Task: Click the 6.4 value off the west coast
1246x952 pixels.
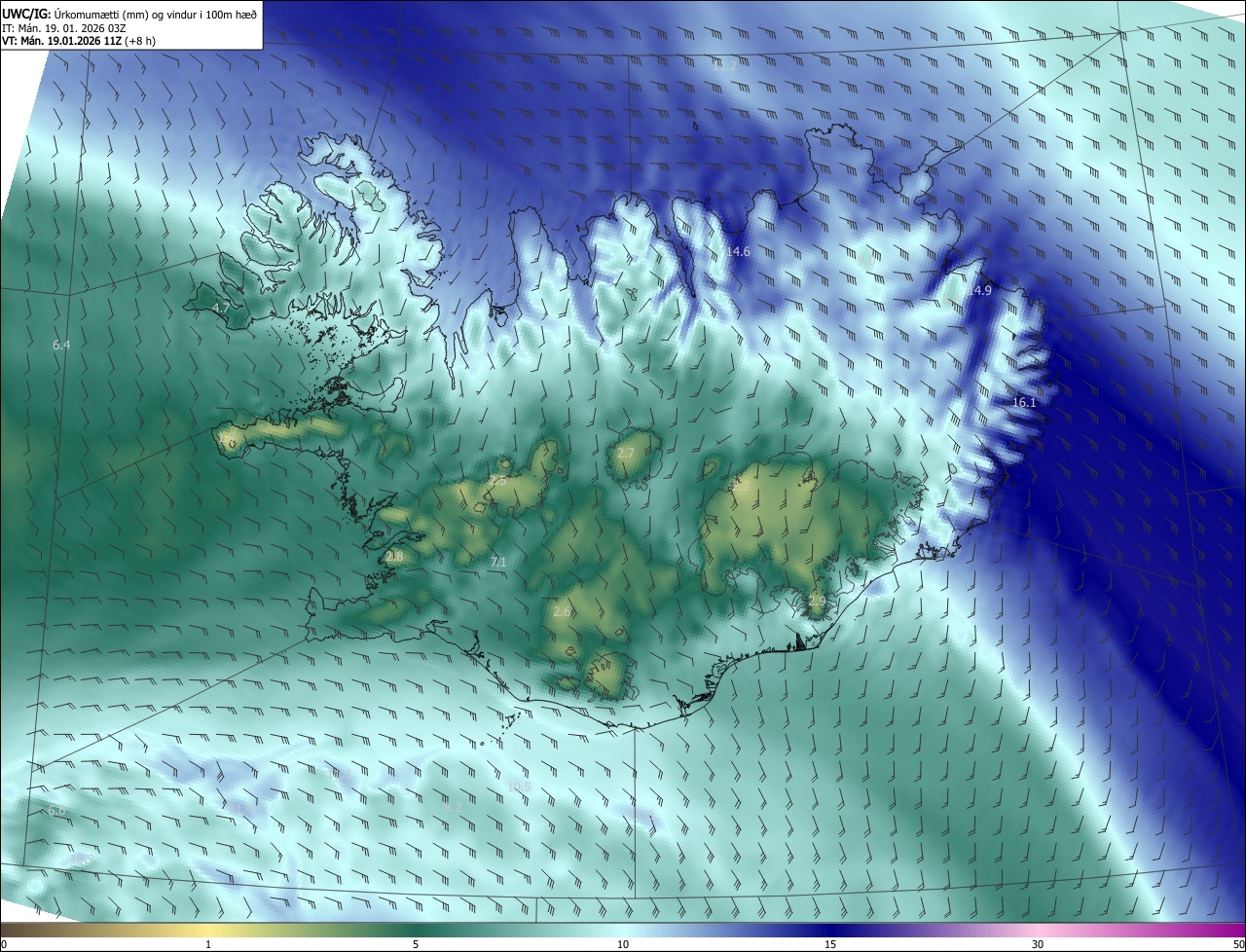Action: pyautogui.click(x=61, y=346)
